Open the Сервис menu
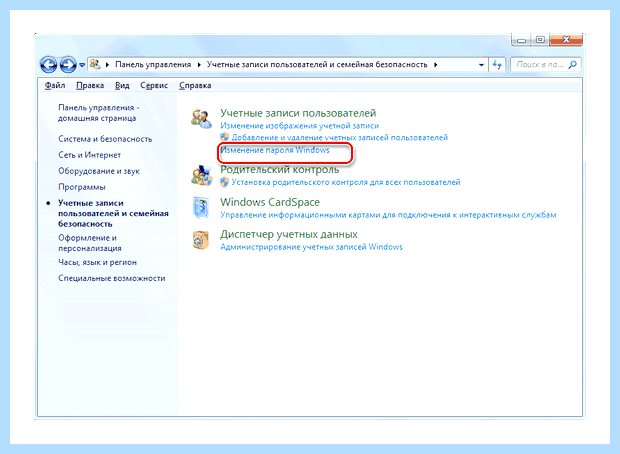The height and width of the screenshot is (454, 620). 154,85
